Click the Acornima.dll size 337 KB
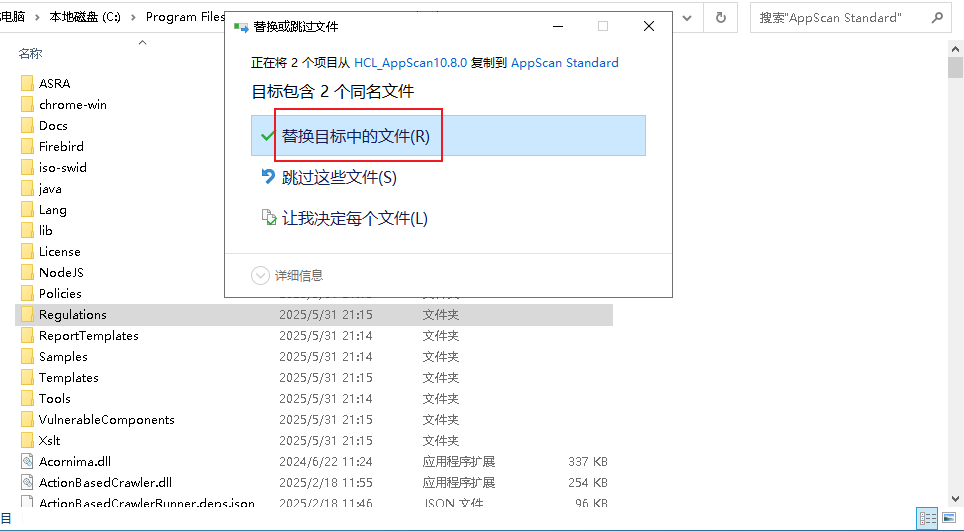Viewport: 964px width, 531px height. 588,462
